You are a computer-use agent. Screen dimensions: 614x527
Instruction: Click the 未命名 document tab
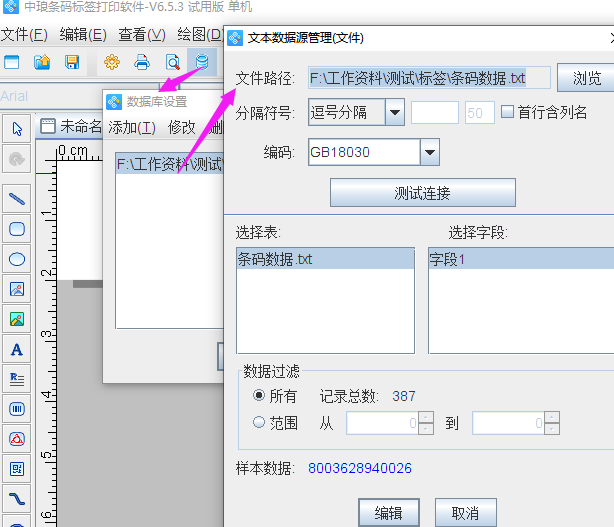point(70,126)
